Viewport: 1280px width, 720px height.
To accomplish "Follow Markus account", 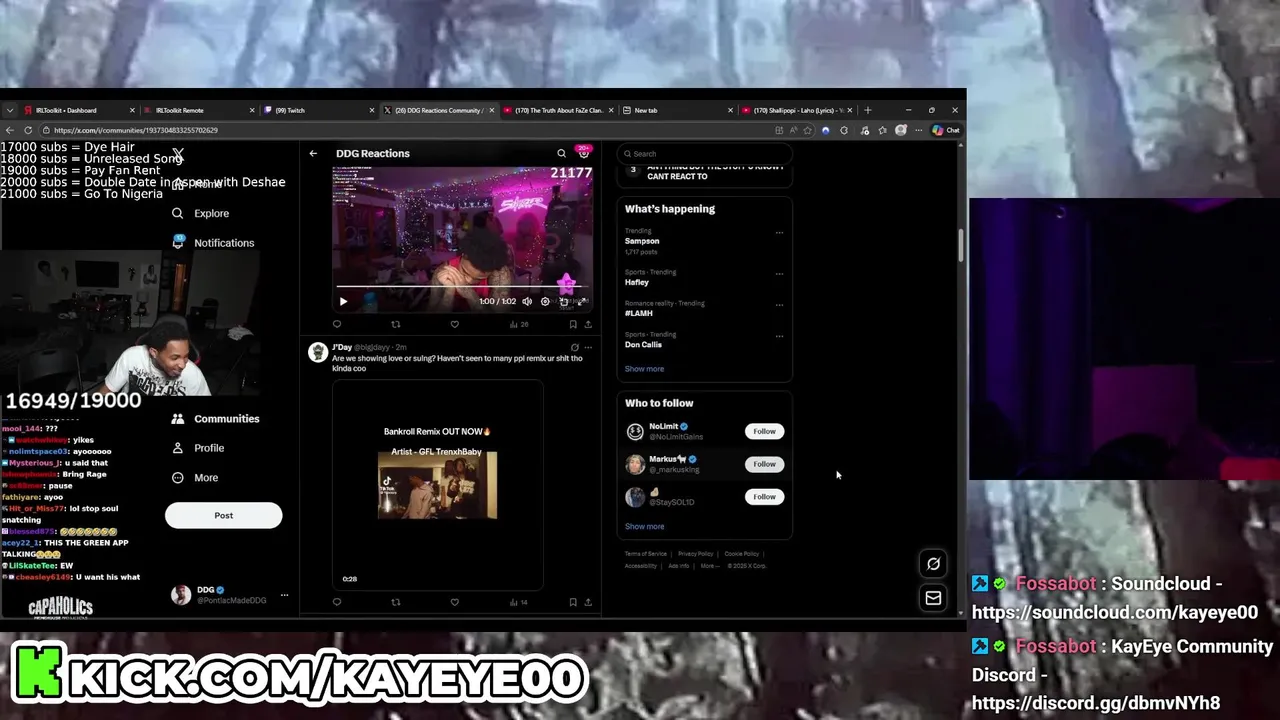I will click(764, 464).
